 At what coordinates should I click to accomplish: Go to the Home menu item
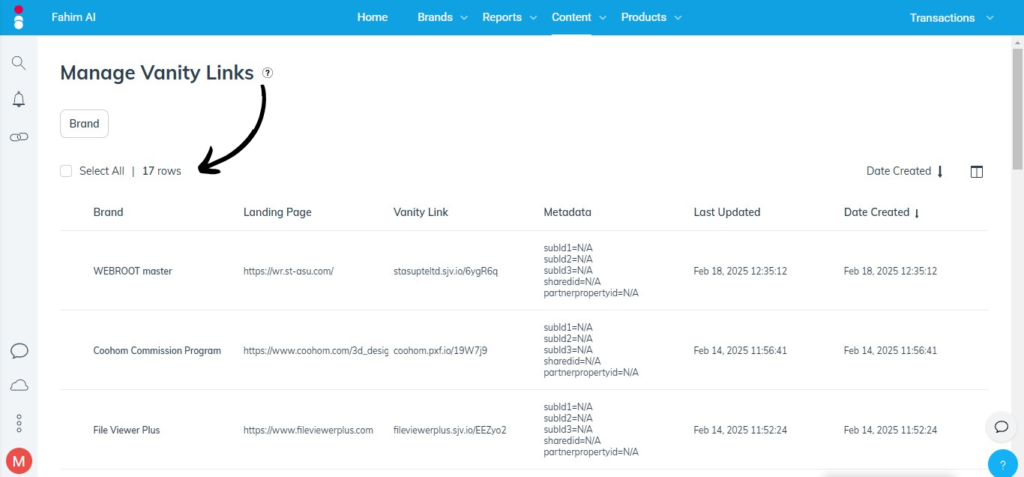pyautogui.click(x=372, y=17)
